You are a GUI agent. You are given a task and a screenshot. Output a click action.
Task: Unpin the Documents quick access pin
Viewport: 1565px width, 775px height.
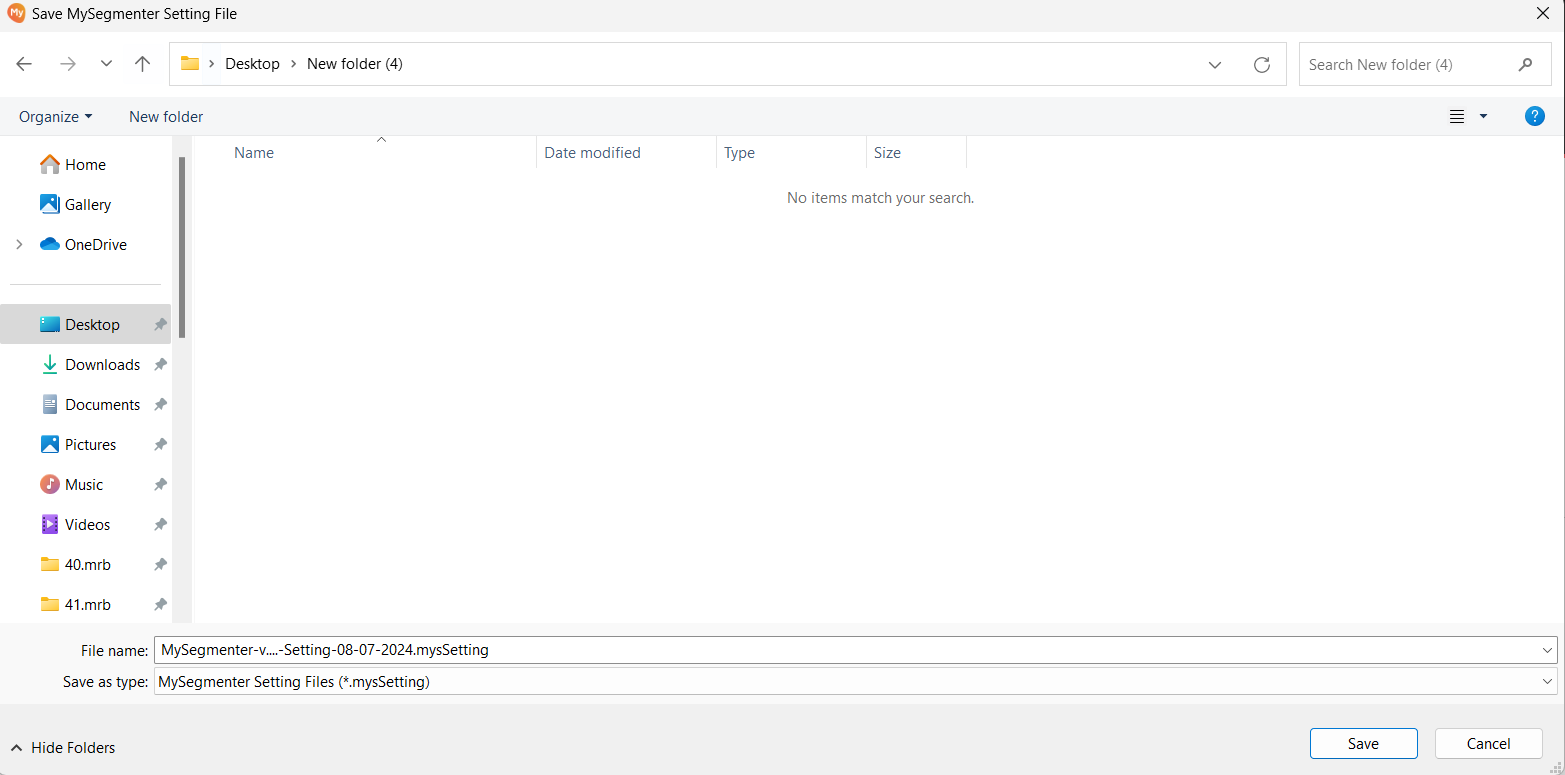[x=160, y=405]
